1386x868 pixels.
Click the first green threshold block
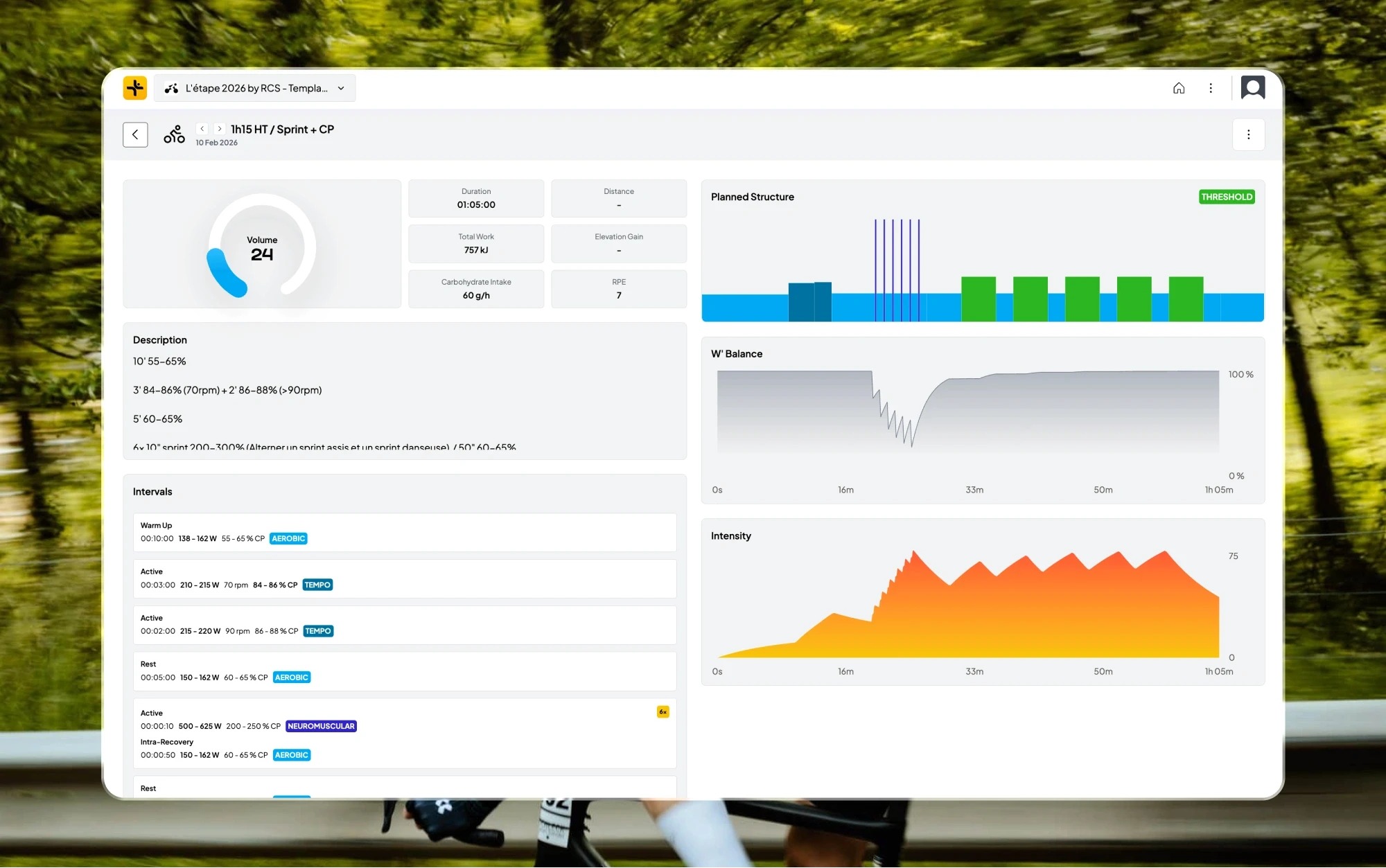click(978, 299)
